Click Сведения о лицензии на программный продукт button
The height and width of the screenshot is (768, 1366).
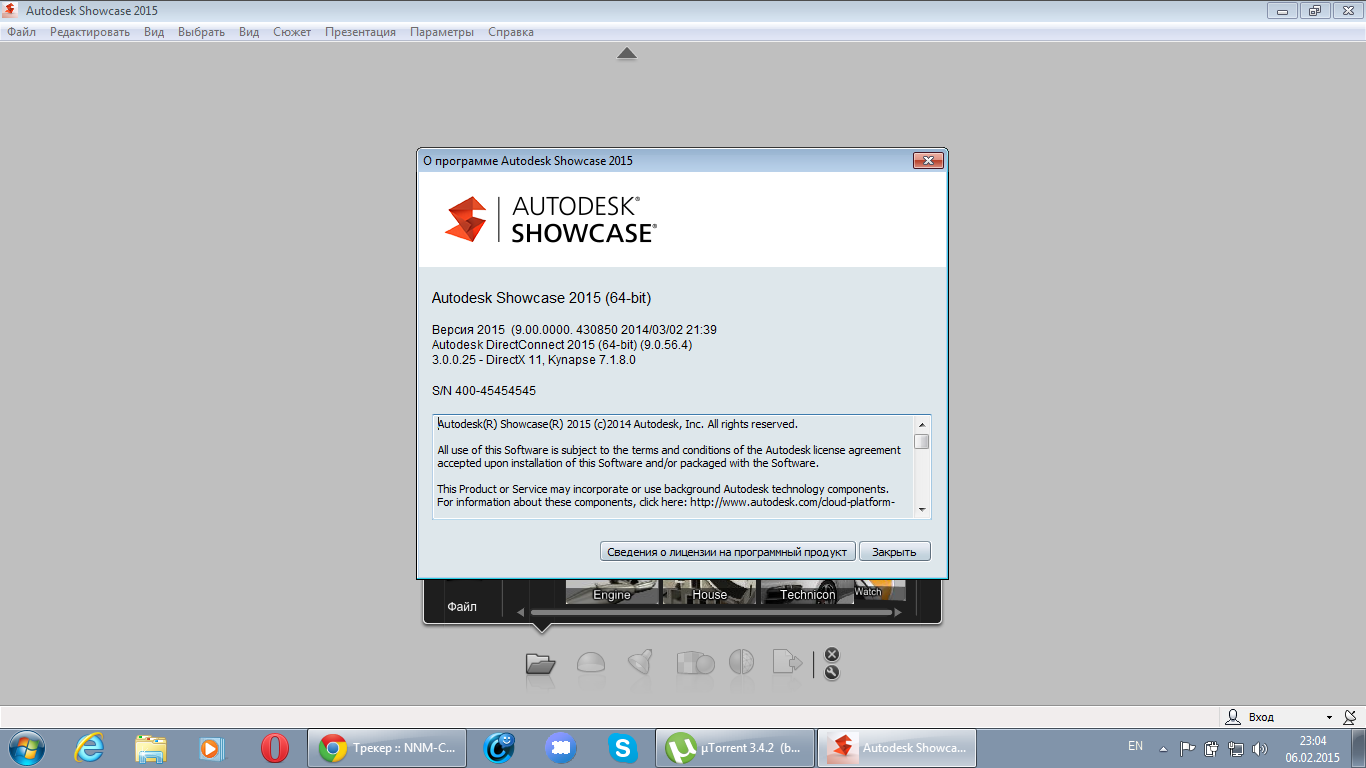point(727,552)
